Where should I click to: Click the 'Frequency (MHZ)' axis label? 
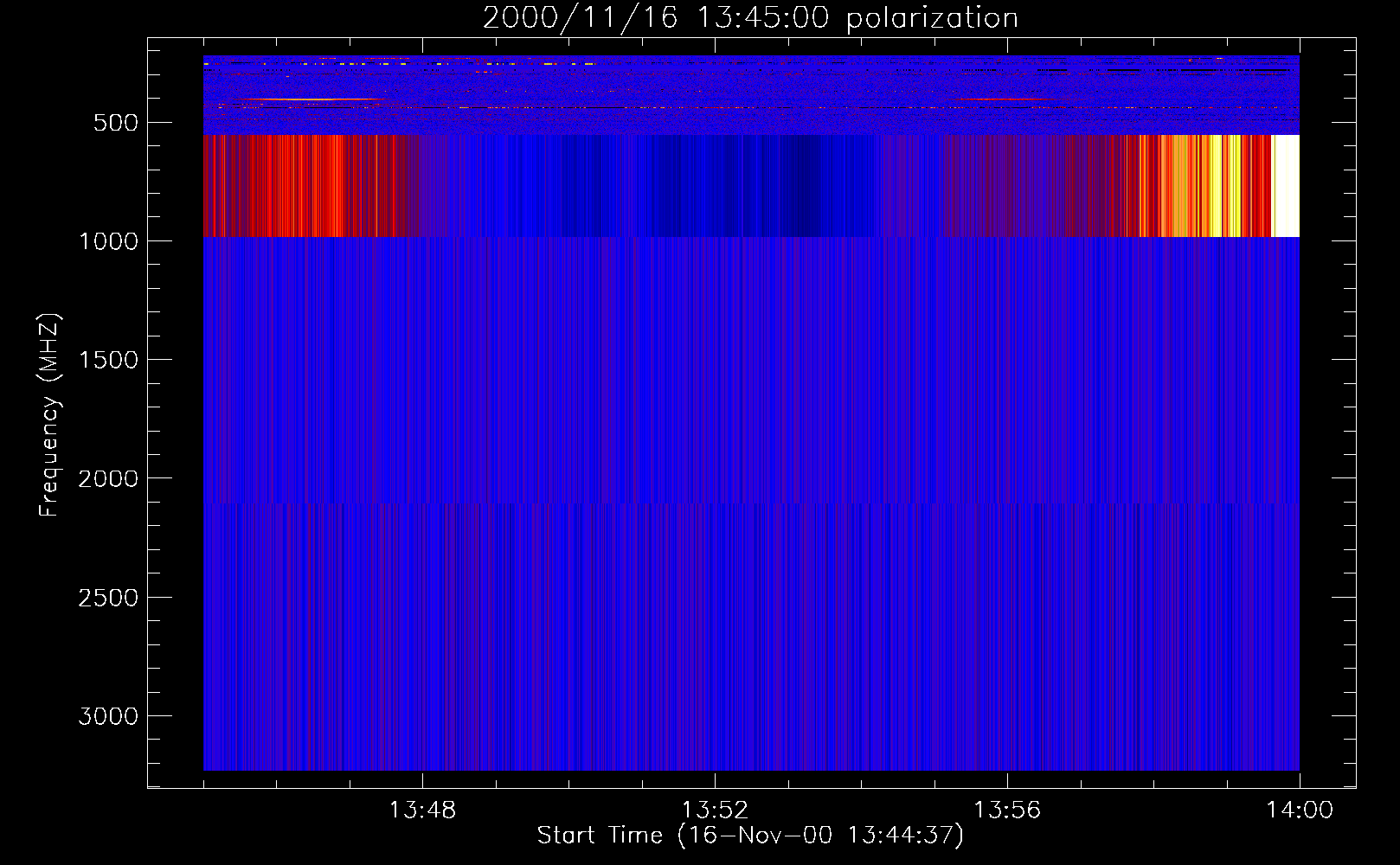pos(50,415)
